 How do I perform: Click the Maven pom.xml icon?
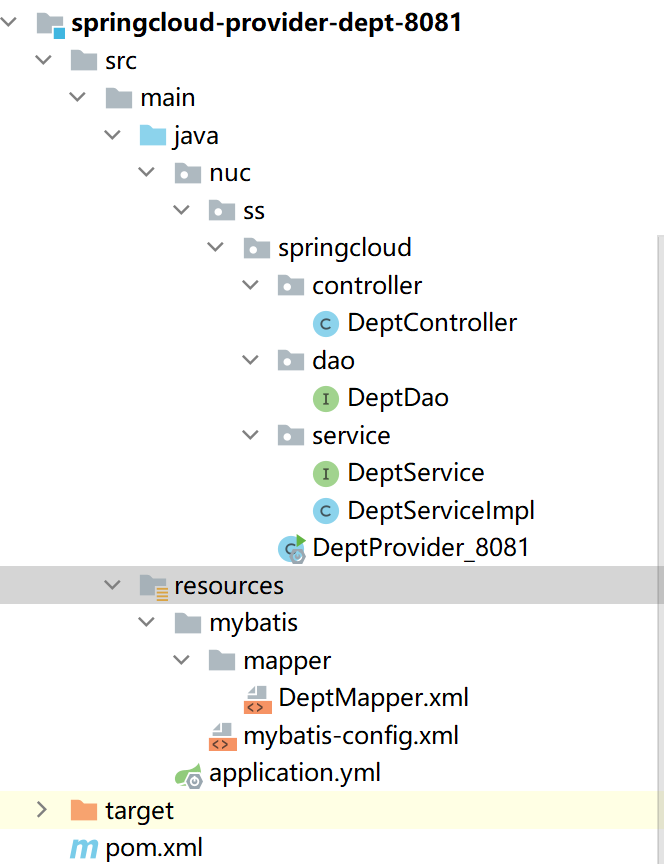click(x=84, y=849)
